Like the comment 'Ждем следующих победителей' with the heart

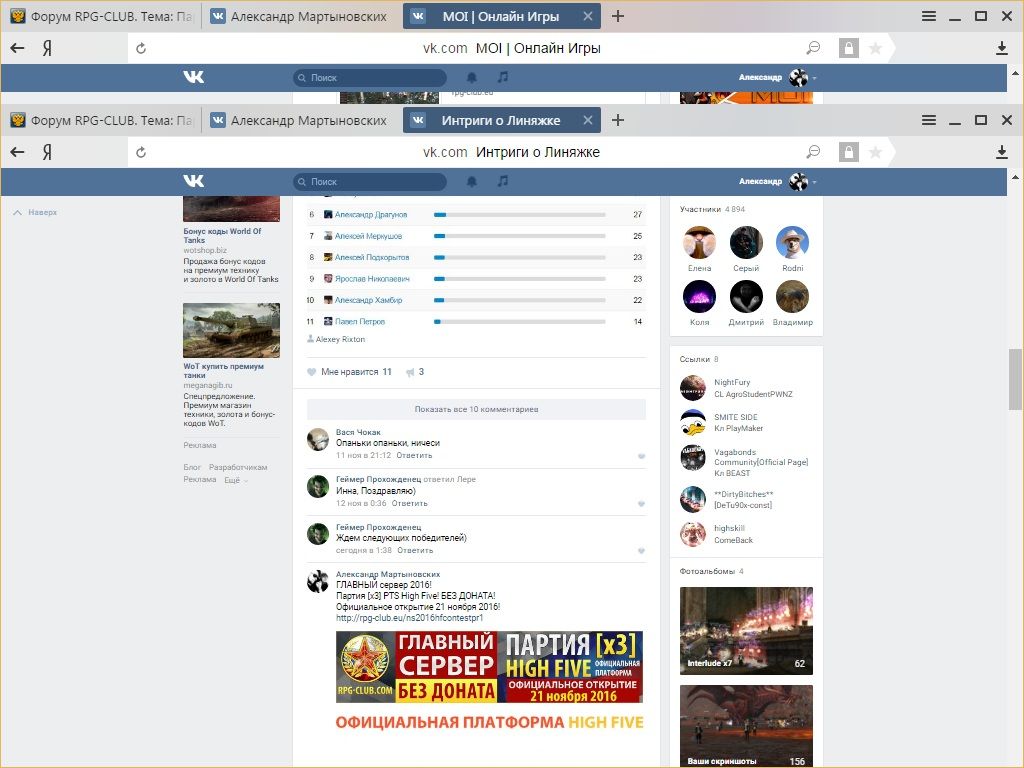coord(641,551)
